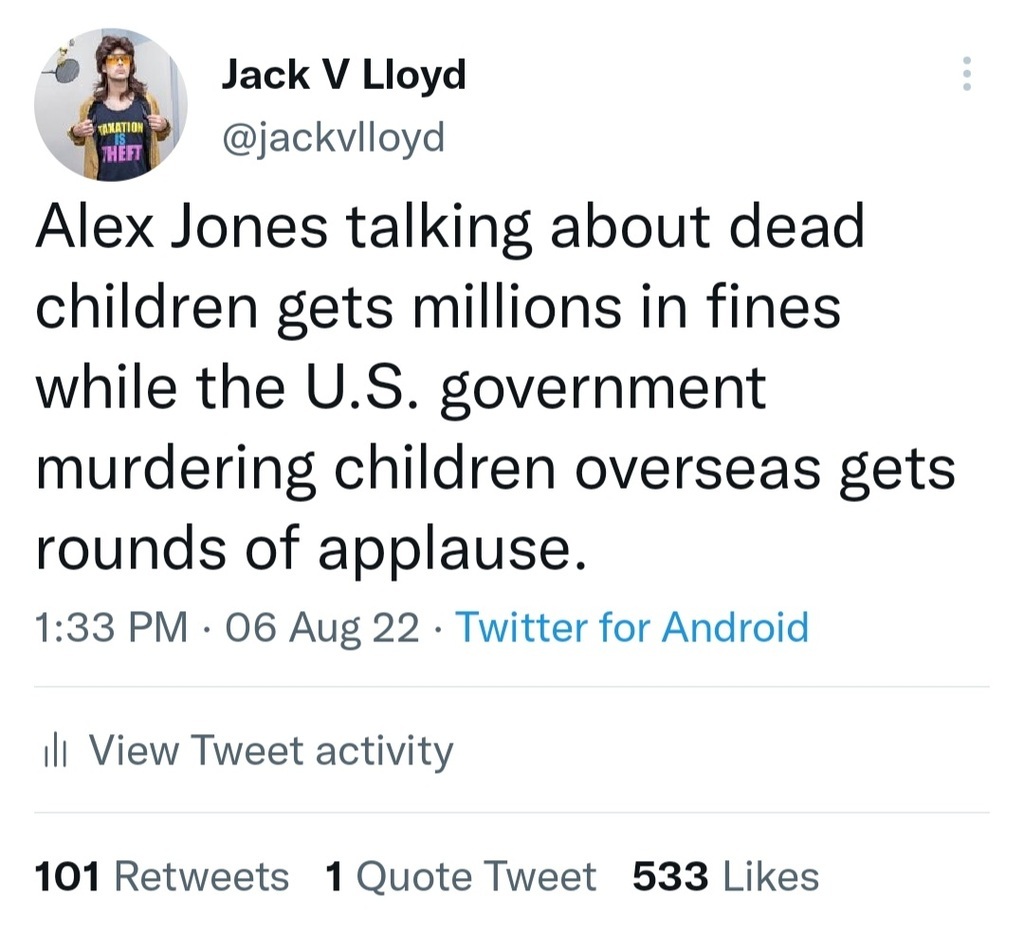Click the tweet activity bar chart icon
The width and height of the screenshot is (1024, 933).
pyautogui.click(x=50, y=750)
